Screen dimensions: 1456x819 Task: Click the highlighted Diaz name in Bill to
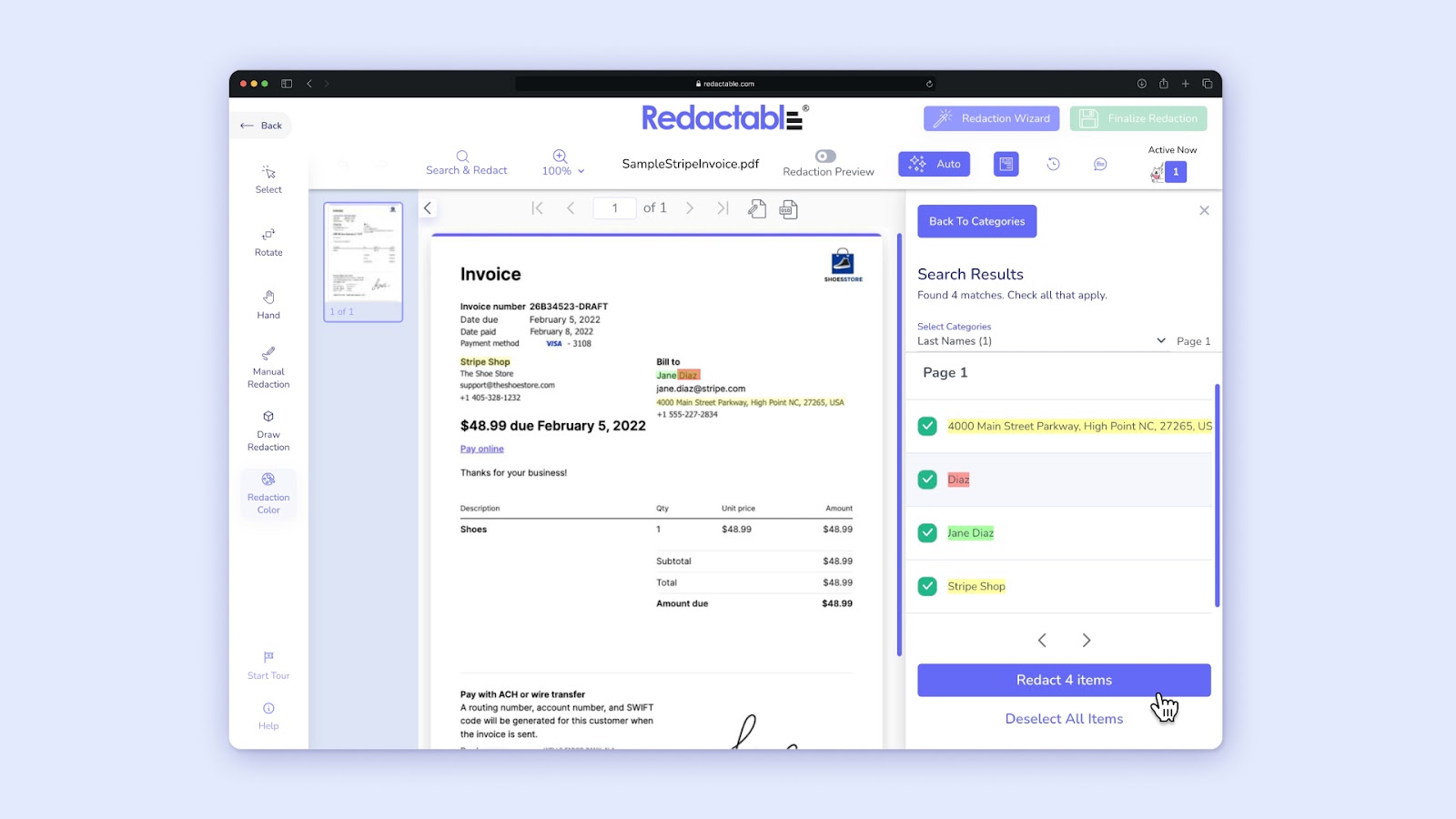click(689, 375)
